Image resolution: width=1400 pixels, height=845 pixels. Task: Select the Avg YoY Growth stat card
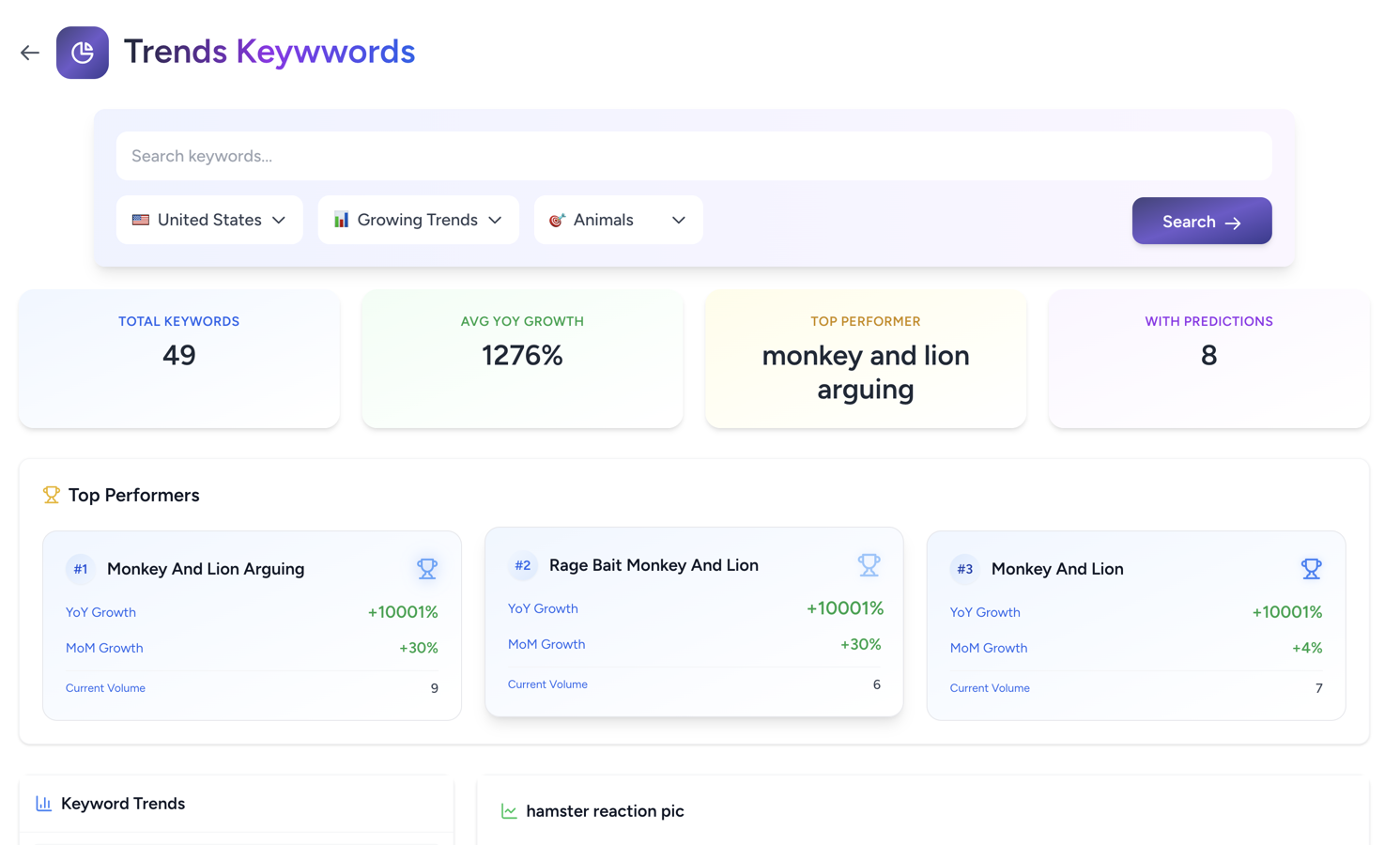point(522,359)
